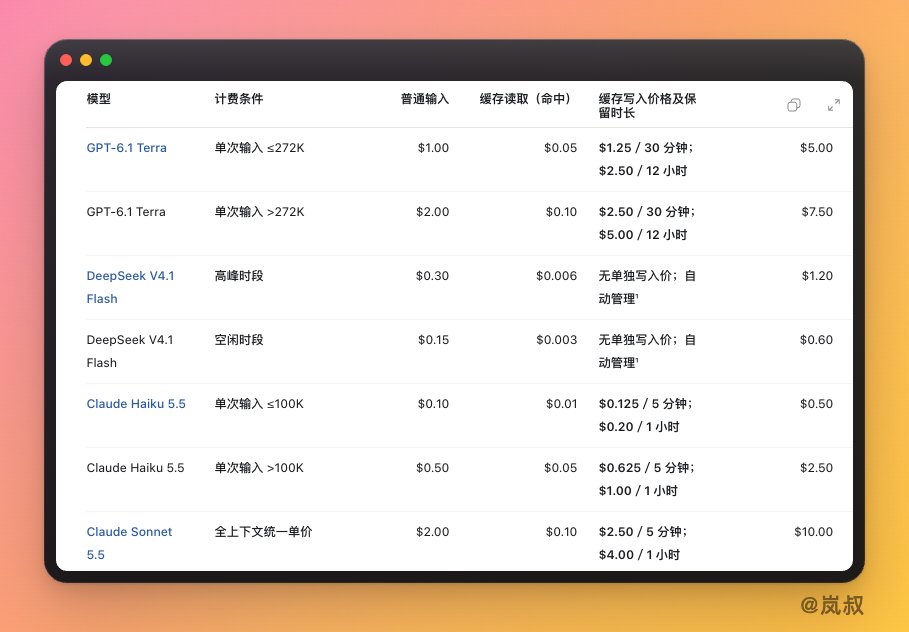This screenshot has height=632, width=909.
Task: Click the $10.00 last-column value
Action: pyautogui.click(x=813, y=532)
